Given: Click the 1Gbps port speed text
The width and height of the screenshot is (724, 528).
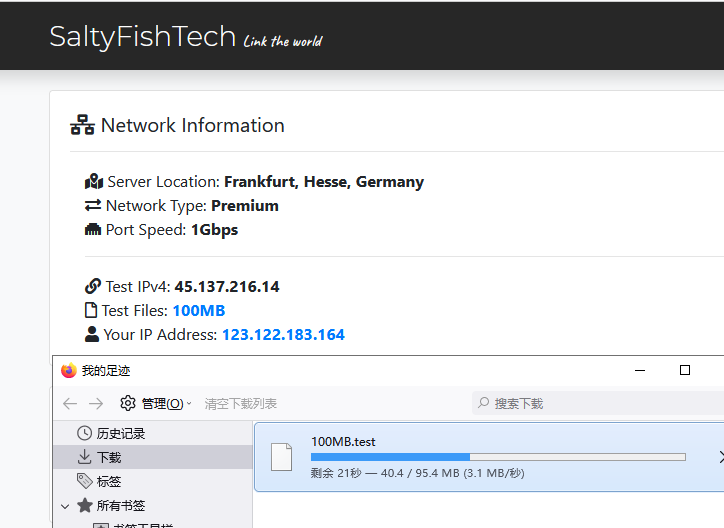Looking at the screenshot, I should tap(214, 230).
